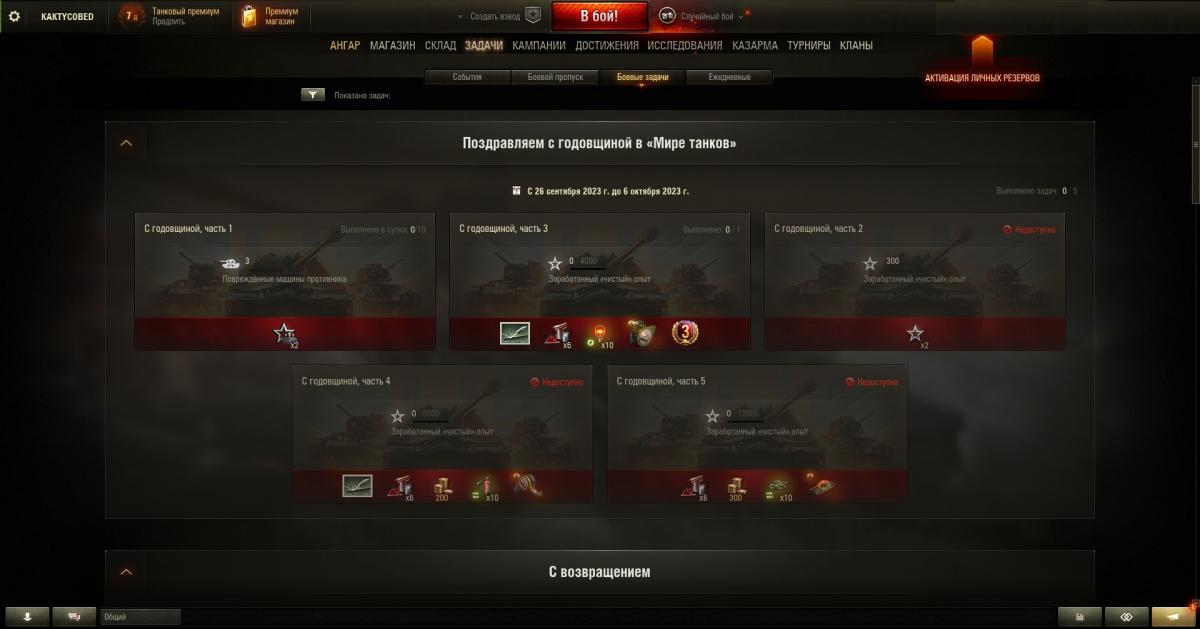Screen dimensions: 1200x629
Task: Switch to the «Ежедневные» tab
Action: [730, 77]
